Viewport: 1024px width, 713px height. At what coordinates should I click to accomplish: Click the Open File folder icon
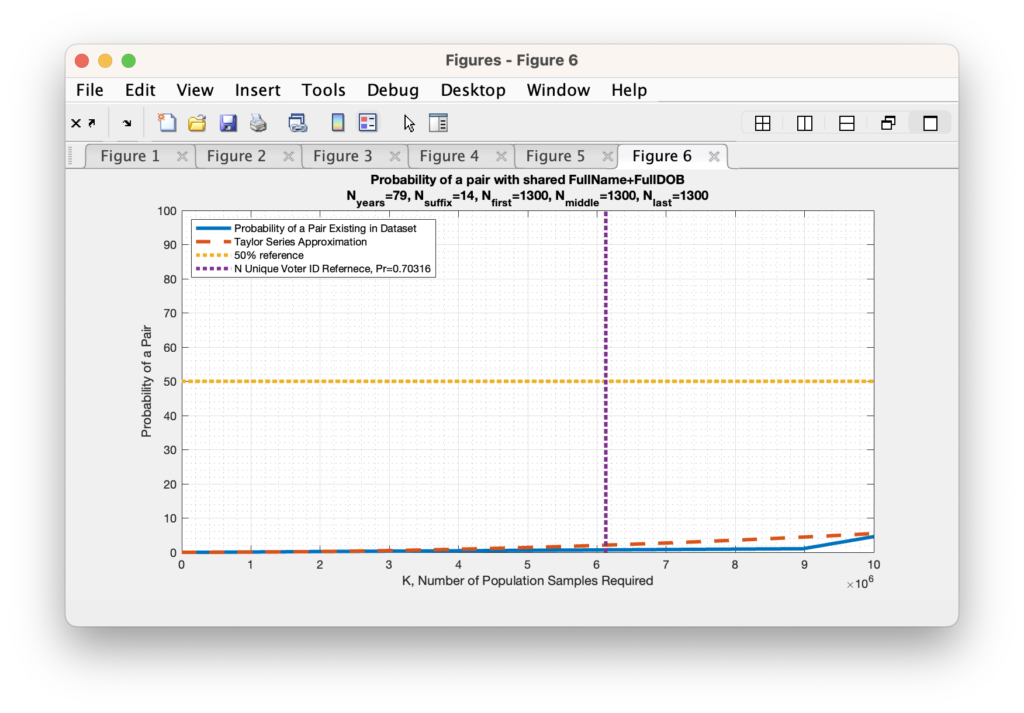click(197, 123)
